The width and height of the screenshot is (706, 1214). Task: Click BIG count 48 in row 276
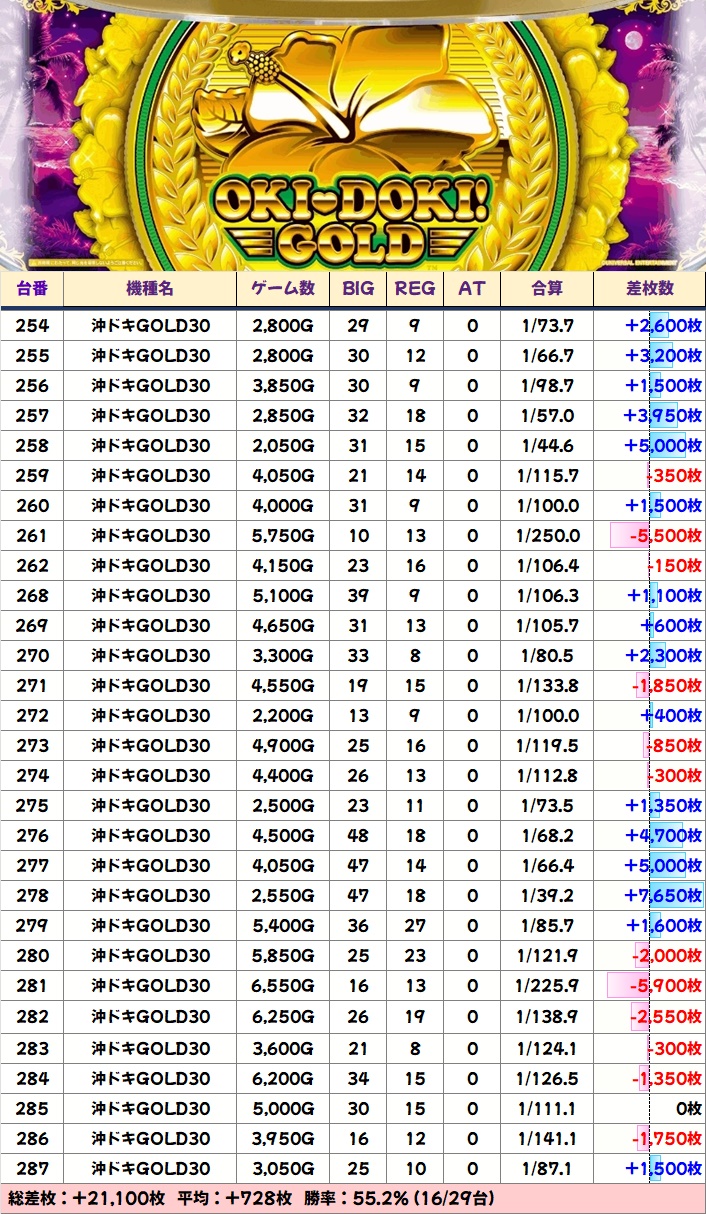point(358,836)
